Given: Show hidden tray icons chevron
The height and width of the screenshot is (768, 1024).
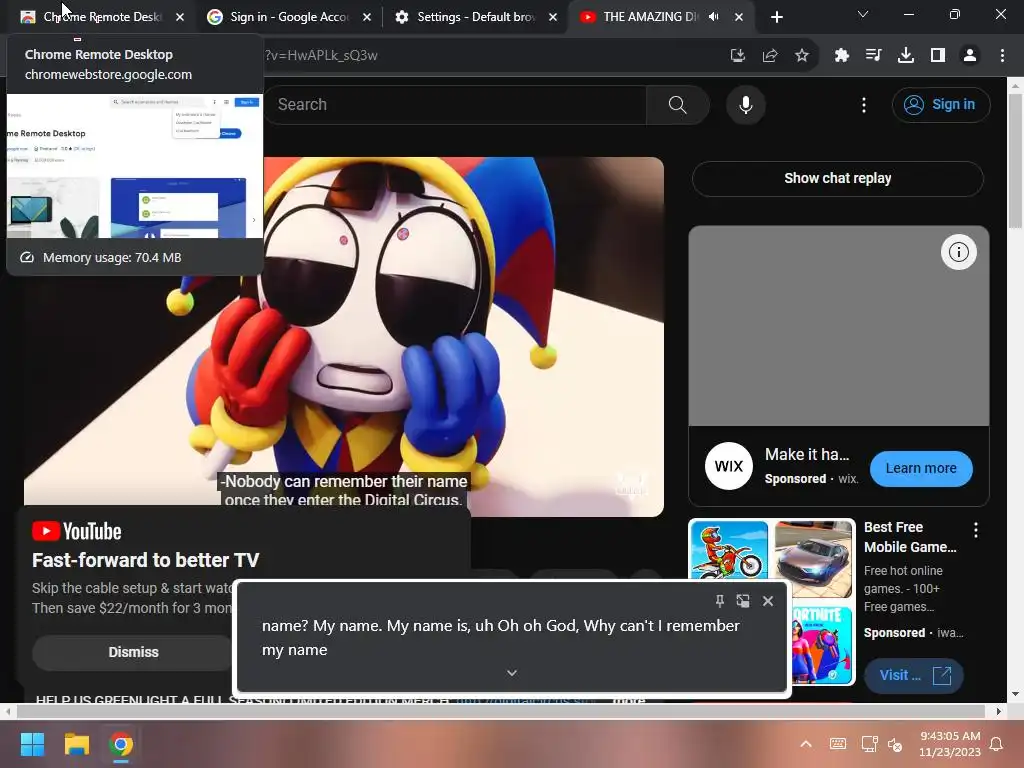Looking at the screenshot, I should coord(807,744).
